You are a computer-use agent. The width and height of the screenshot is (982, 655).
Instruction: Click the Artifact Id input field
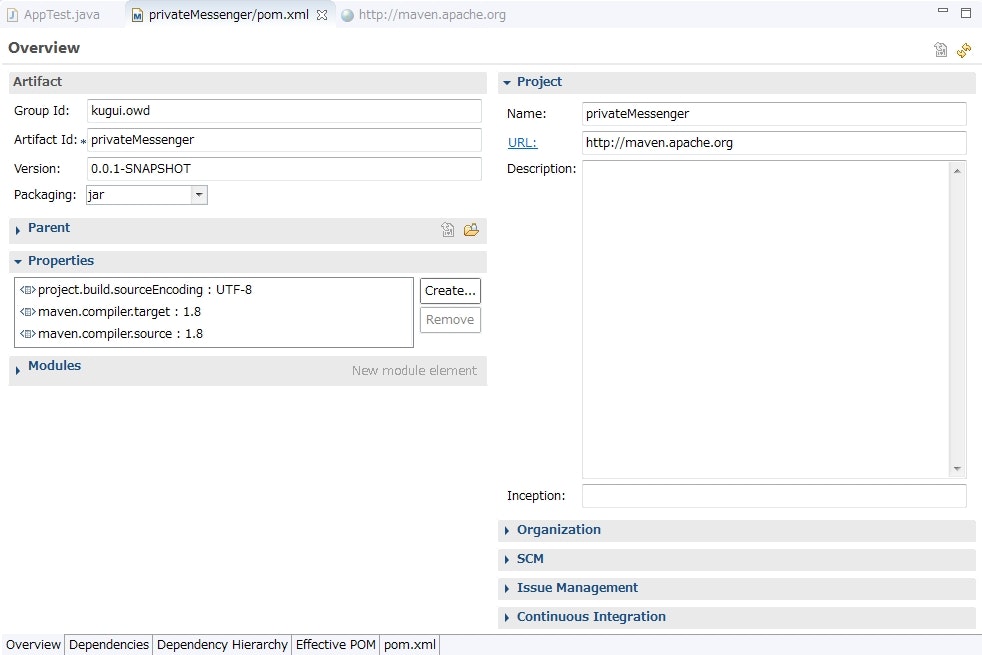tap(284, 140)
